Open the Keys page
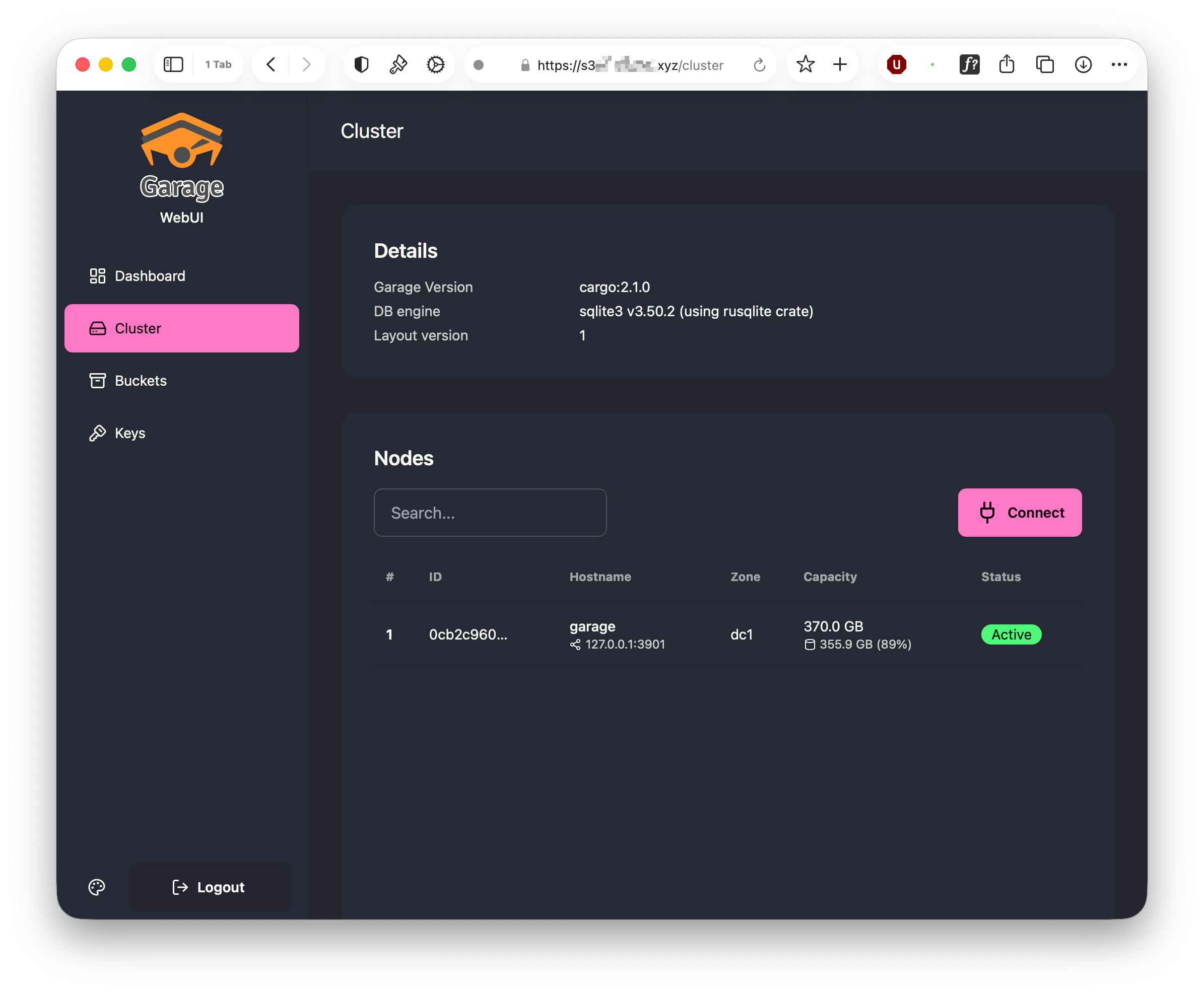 [181, 433]
